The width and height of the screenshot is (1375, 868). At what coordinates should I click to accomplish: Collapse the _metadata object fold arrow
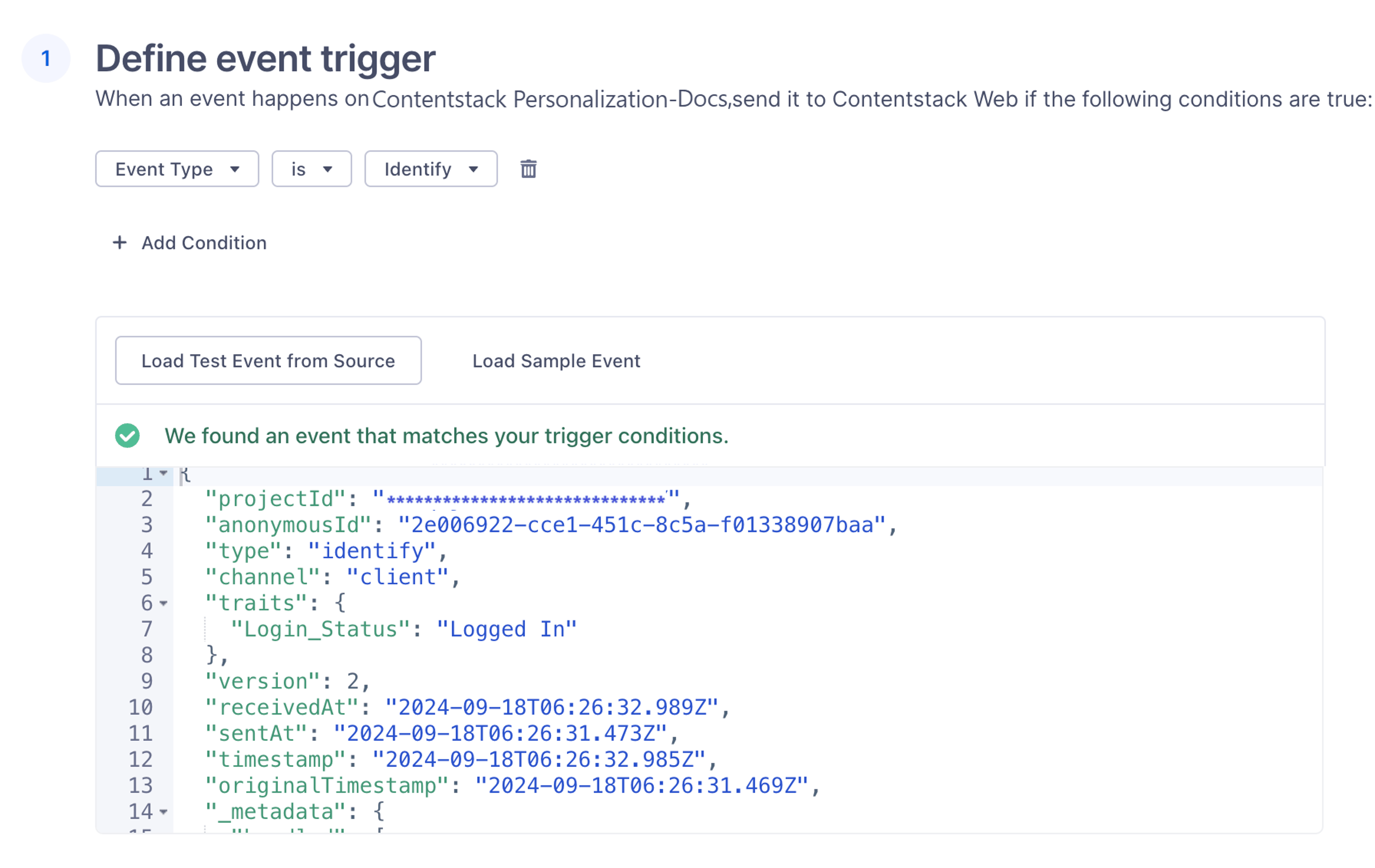coord(164,812)
